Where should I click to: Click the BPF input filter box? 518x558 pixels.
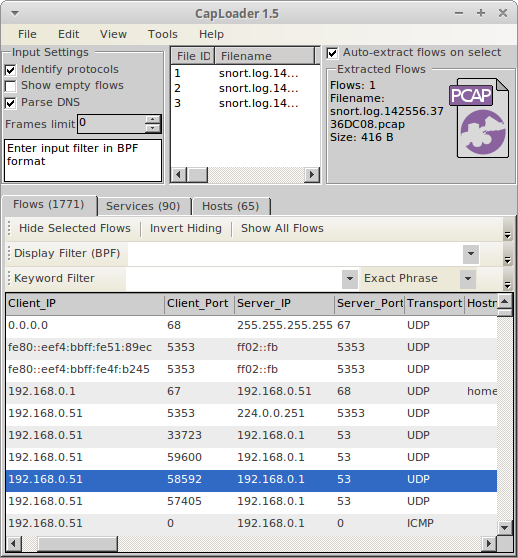tap(83, 160)
